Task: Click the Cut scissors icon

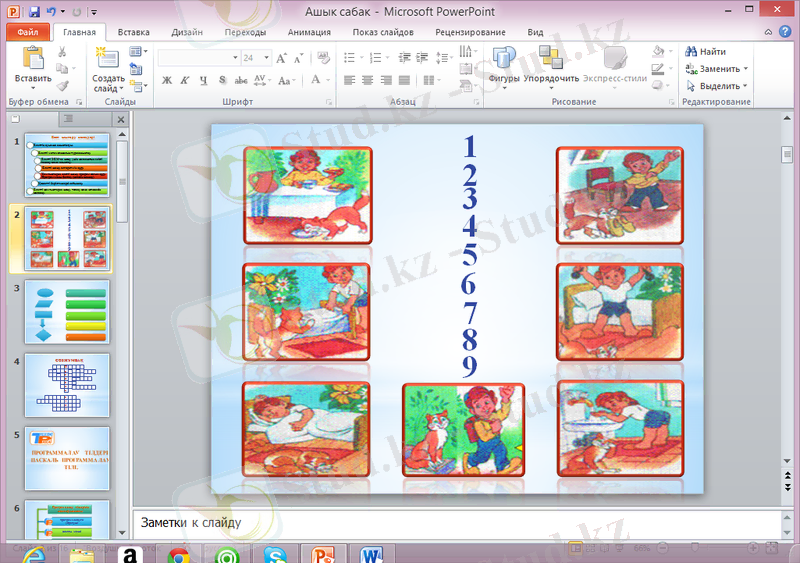Action: 62,52
